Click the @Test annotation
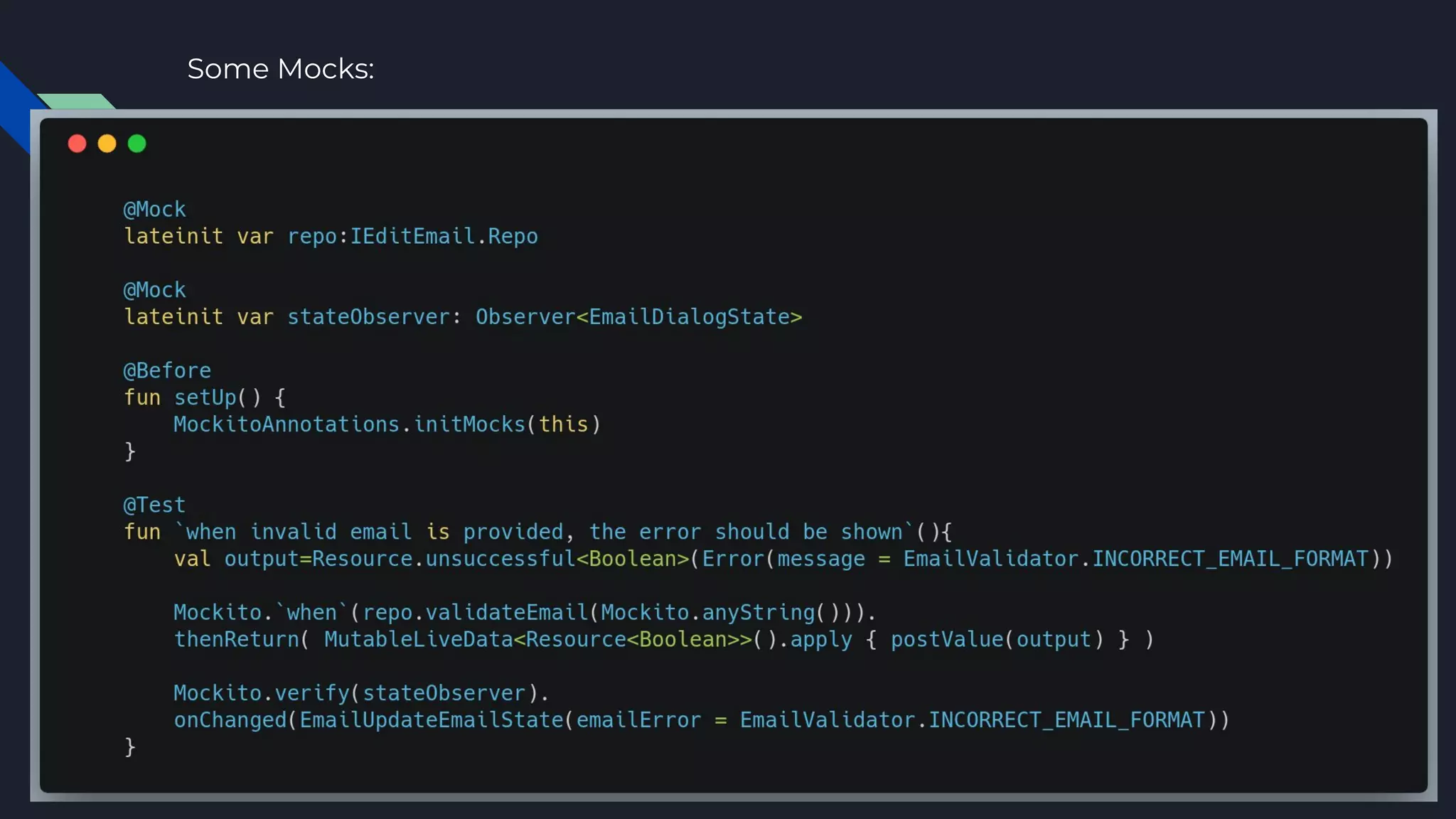Screen dimensions: 1456x819 154,505
